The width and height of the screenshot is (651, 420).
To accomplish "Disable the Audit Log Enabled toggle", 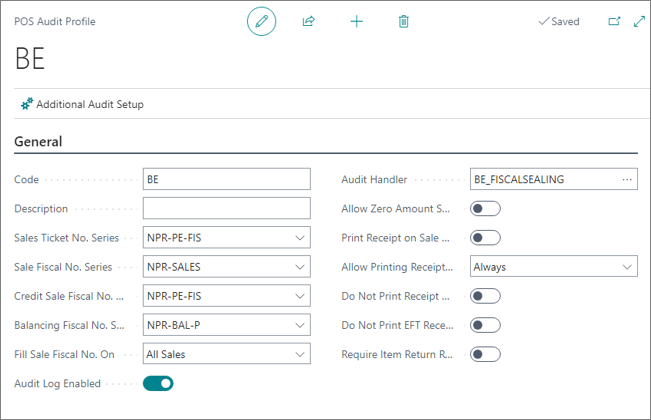I will [158, 383].
